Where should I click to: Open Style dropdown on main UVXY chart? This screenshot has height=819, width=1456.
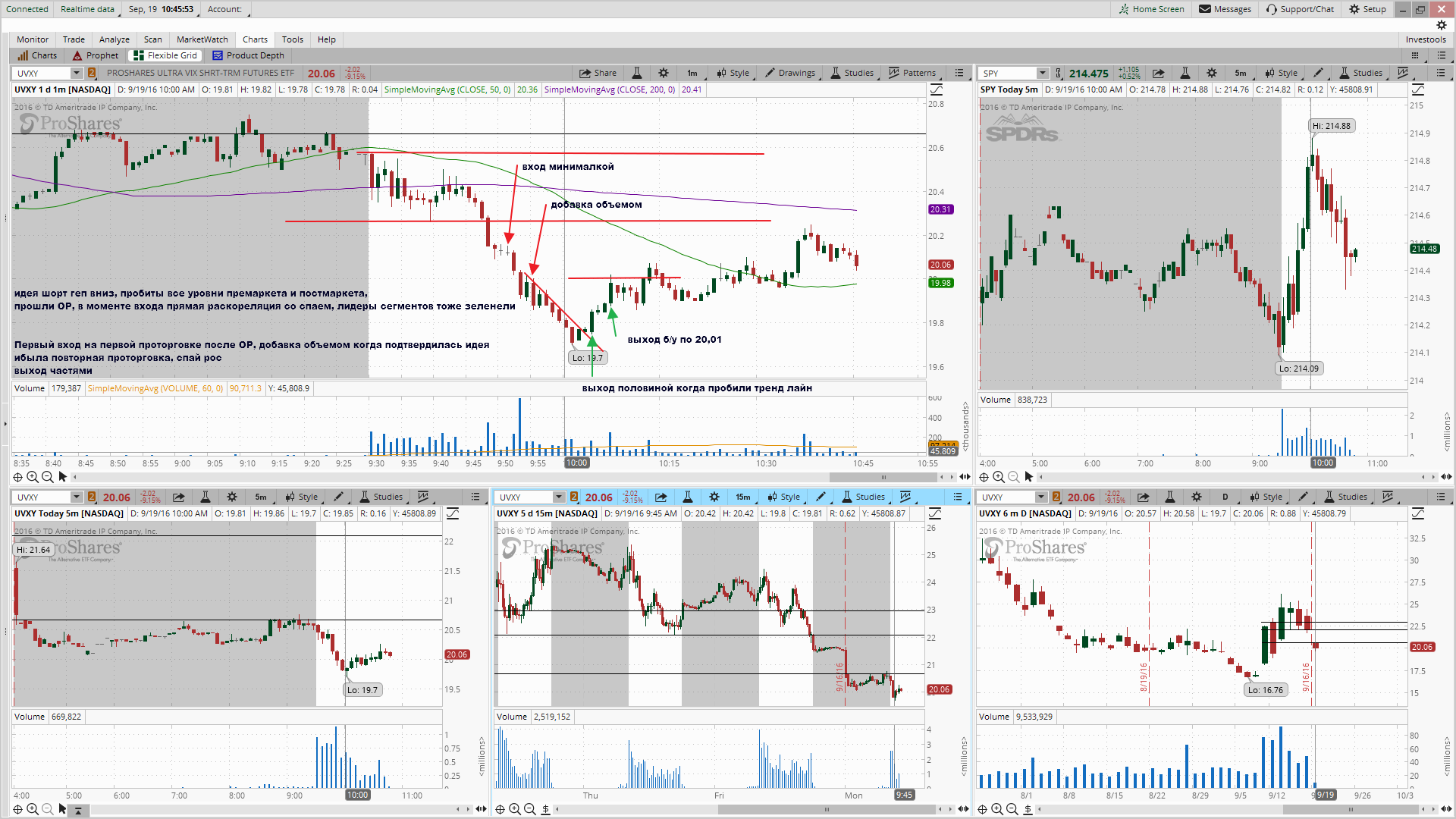point(733,73)
